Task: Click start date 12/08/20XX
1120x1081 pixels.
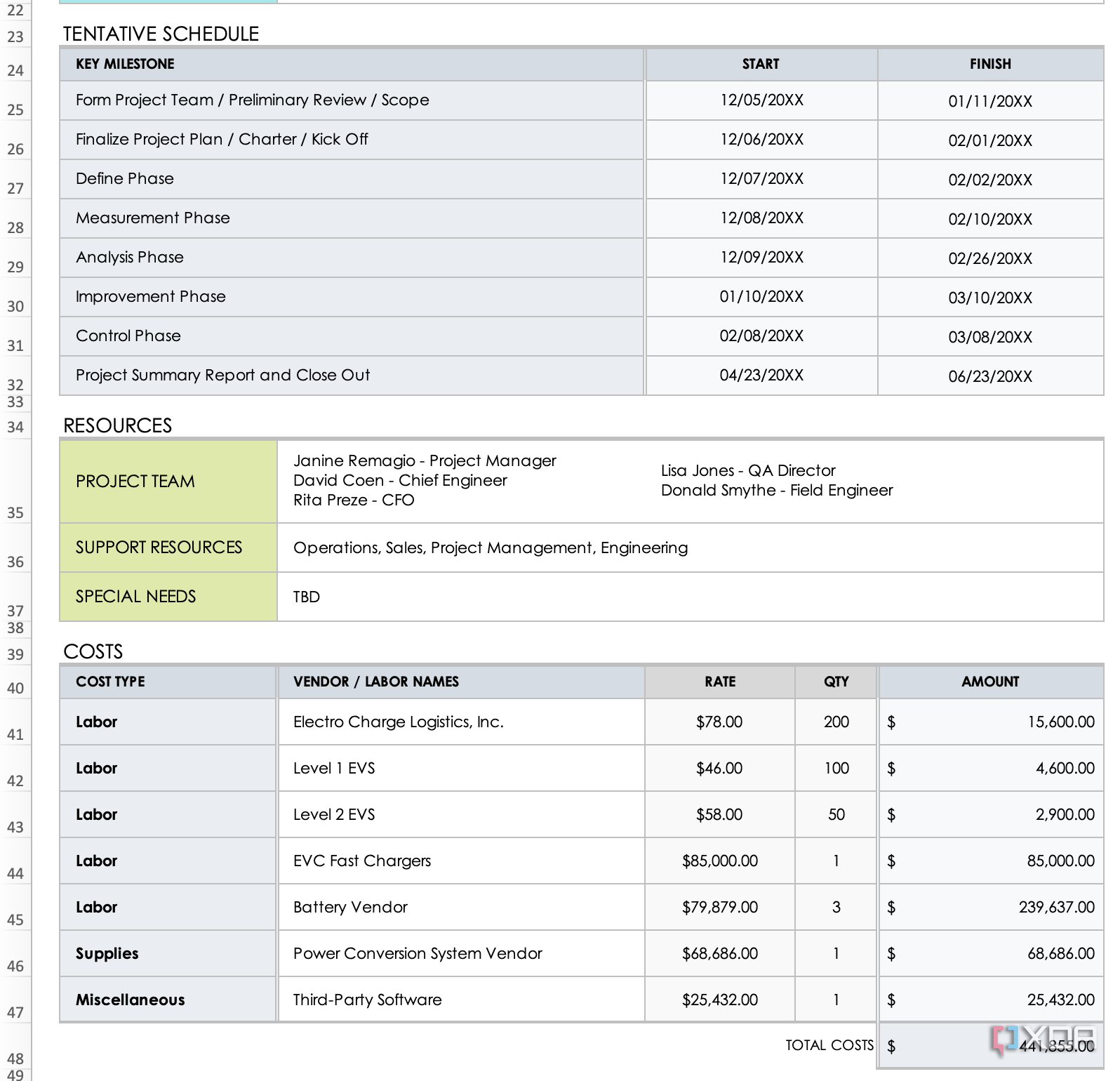Action: point(761,218)
